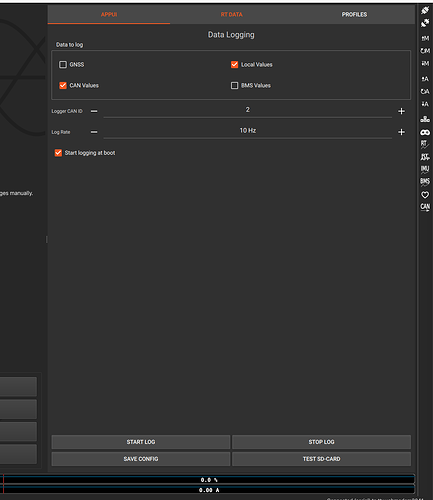Screen dimensions: 433x500
Task: Toggle the CAN forwarding icon
Action: coord(425,207)
